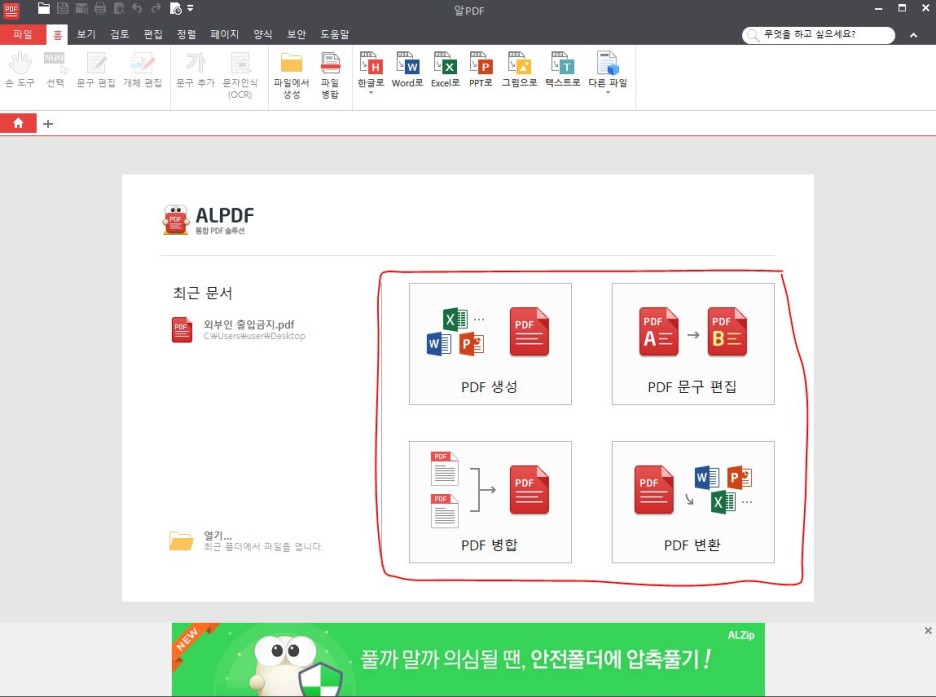
Task: Convert PDF to image with 그림으로
Action: pyautogui.click(x=519, y=70)
